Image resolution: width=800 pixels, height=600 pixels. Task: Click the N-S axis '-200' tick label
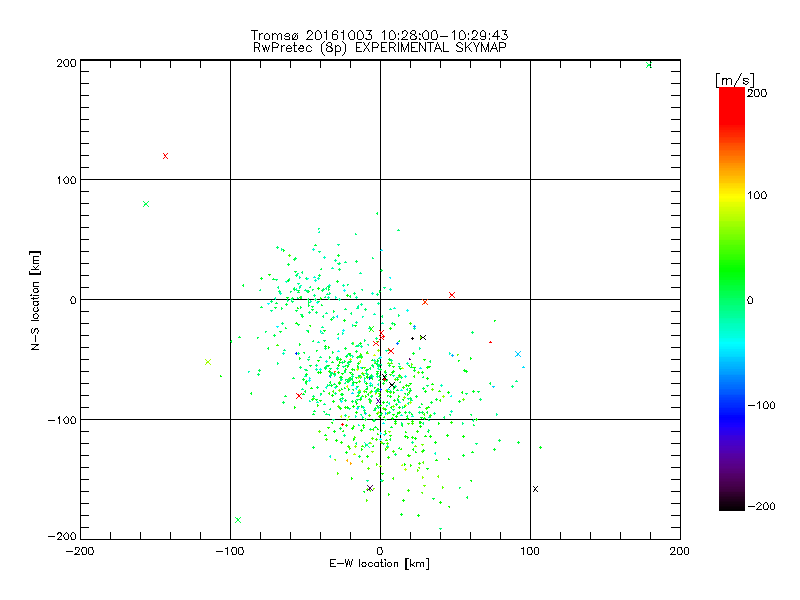click(63, 536)
